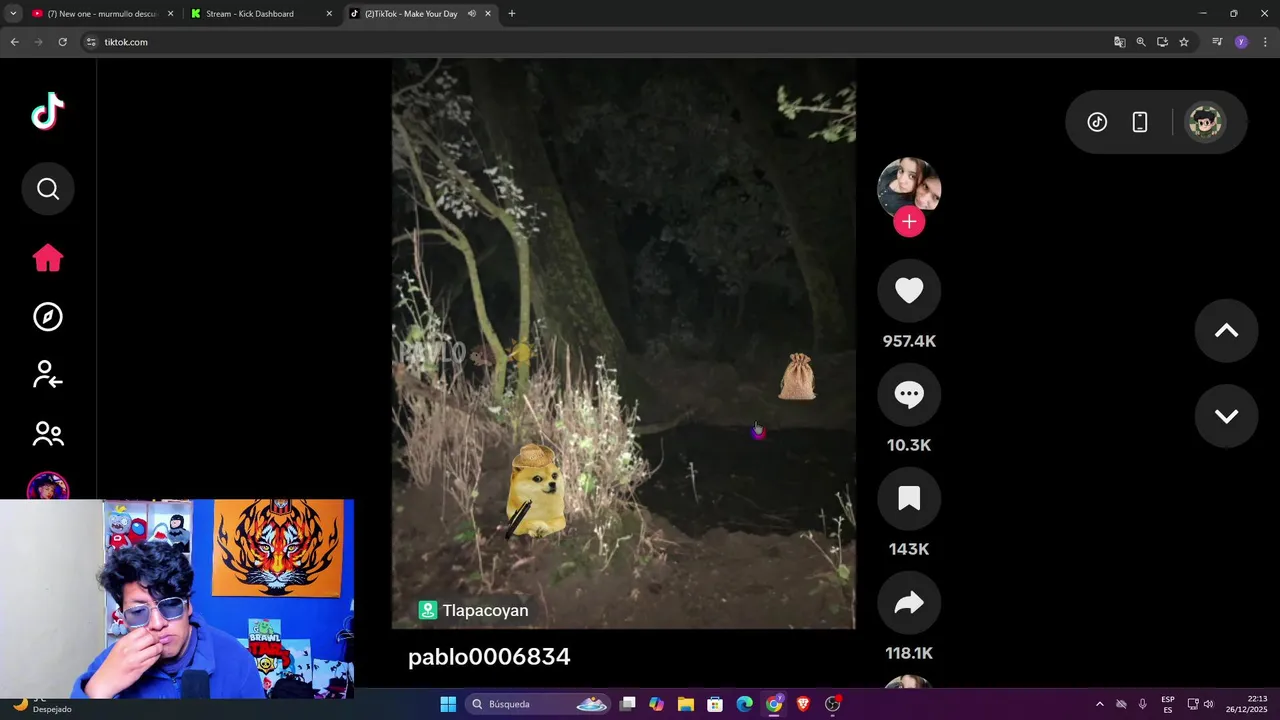Focus the tiktok.com address bar

click(x=600, y=42)
